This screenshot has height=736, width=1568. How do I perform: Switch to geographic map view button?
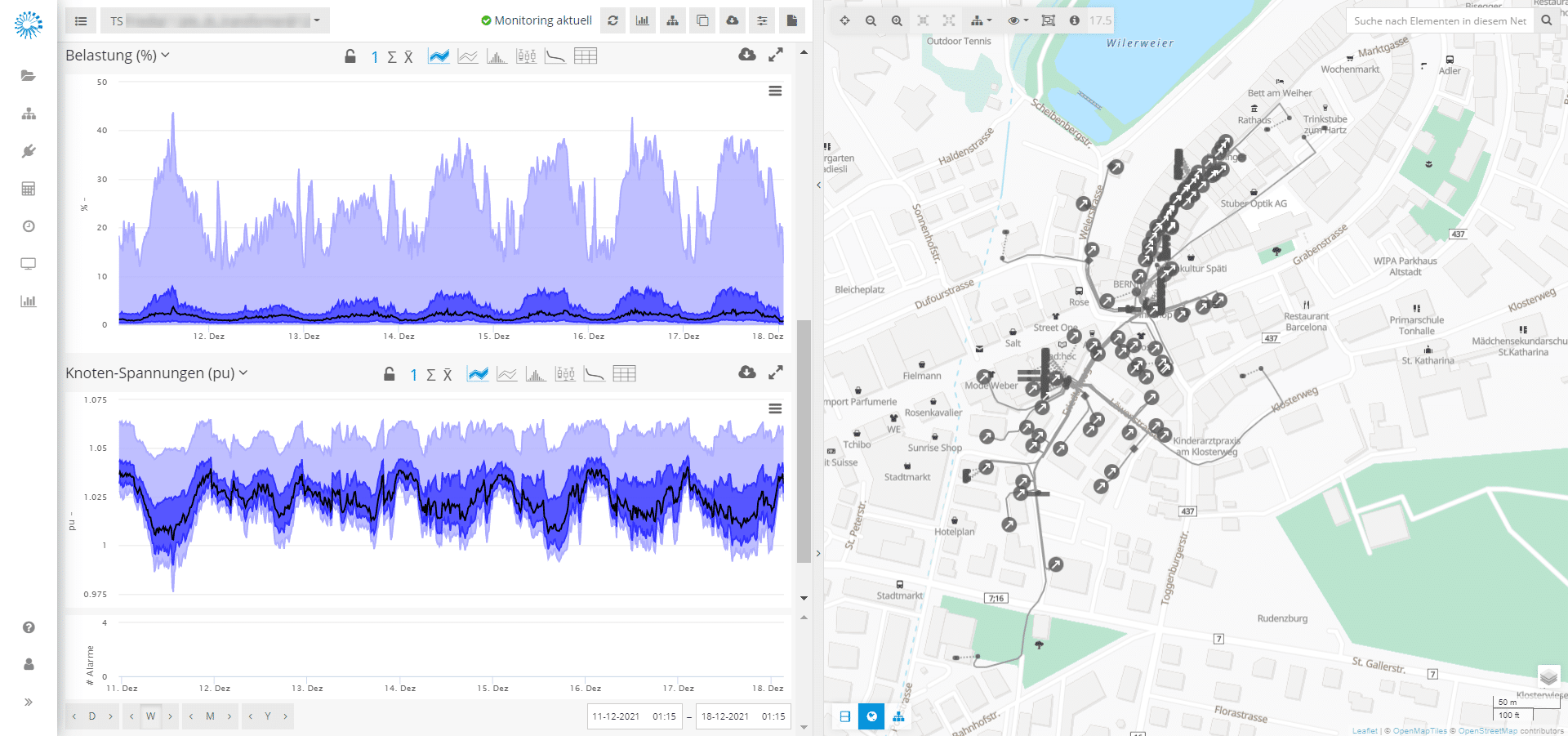click(x=871, y=716)
